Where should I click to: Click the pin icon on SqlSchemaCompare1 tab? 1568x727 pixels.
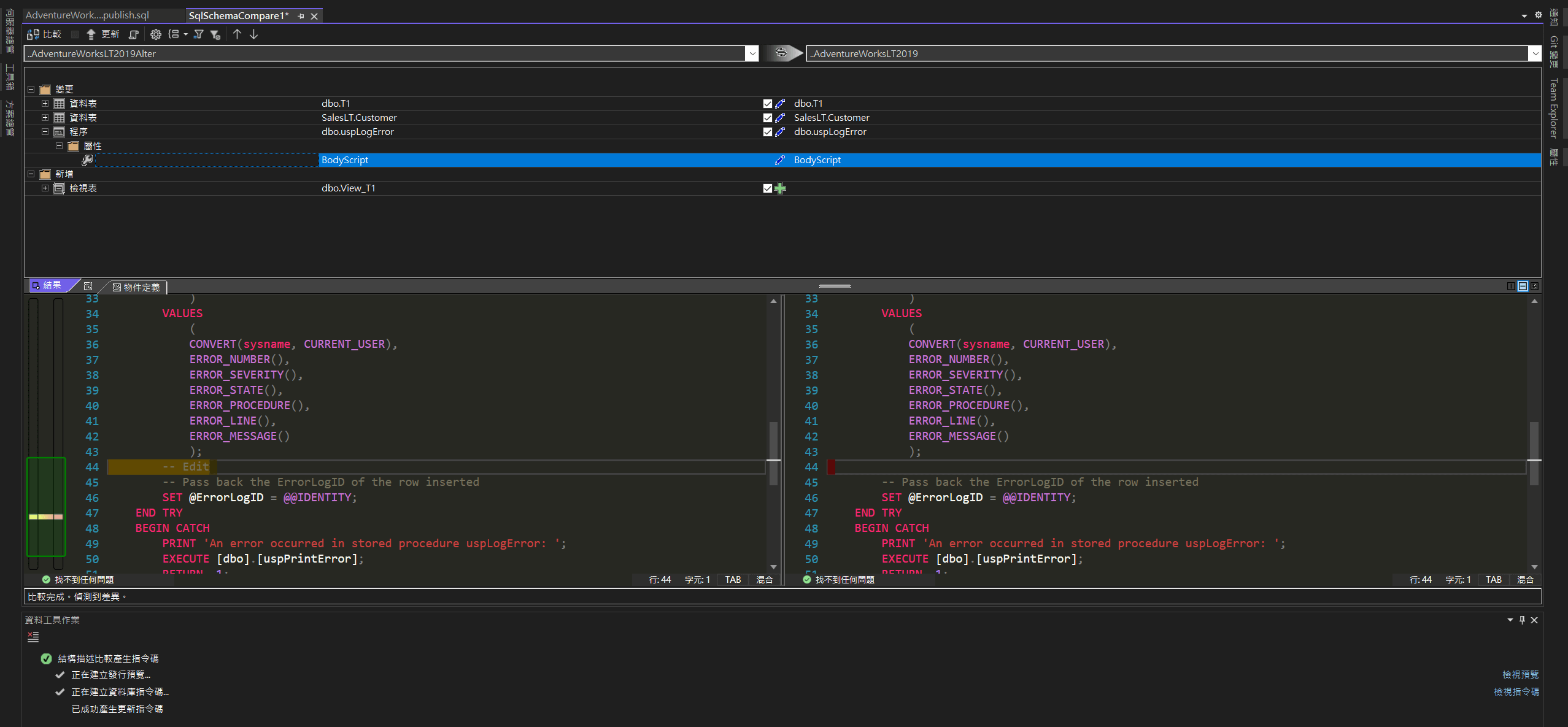300,15
